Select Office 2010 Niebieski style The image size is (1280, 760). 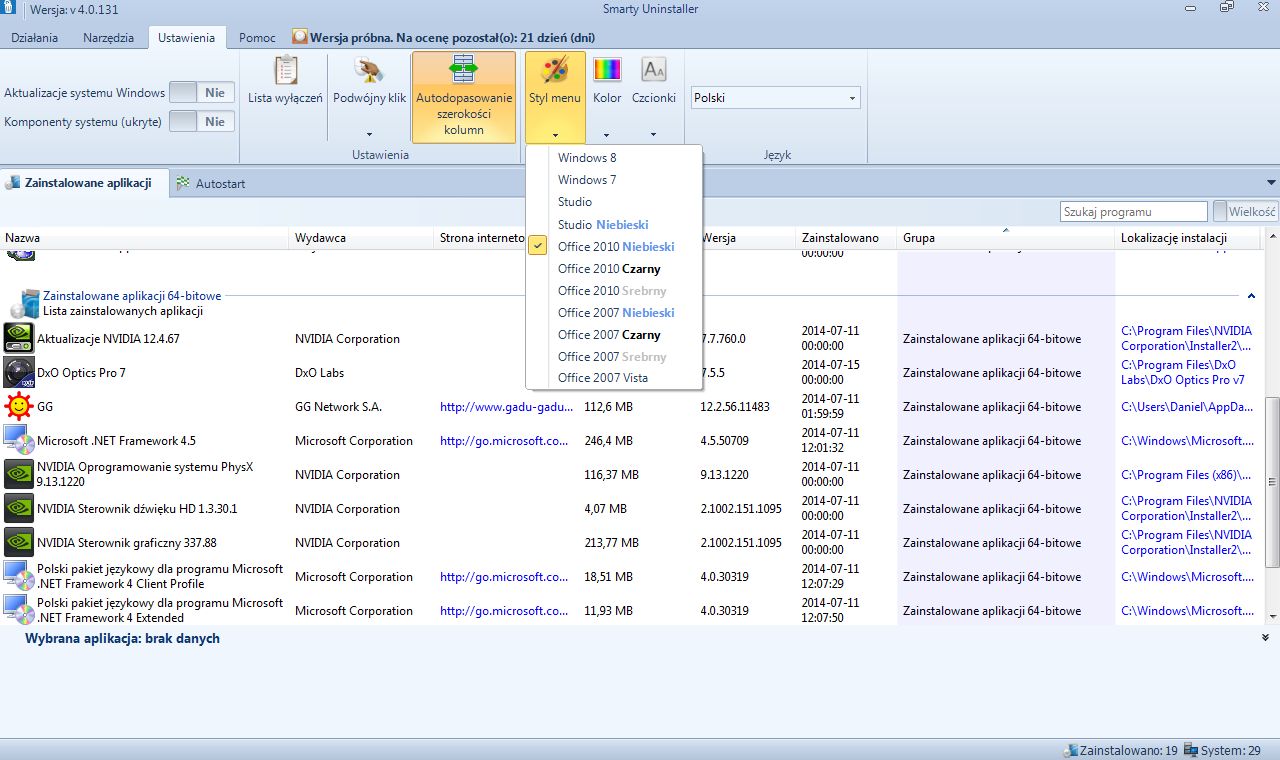(614, 246)
